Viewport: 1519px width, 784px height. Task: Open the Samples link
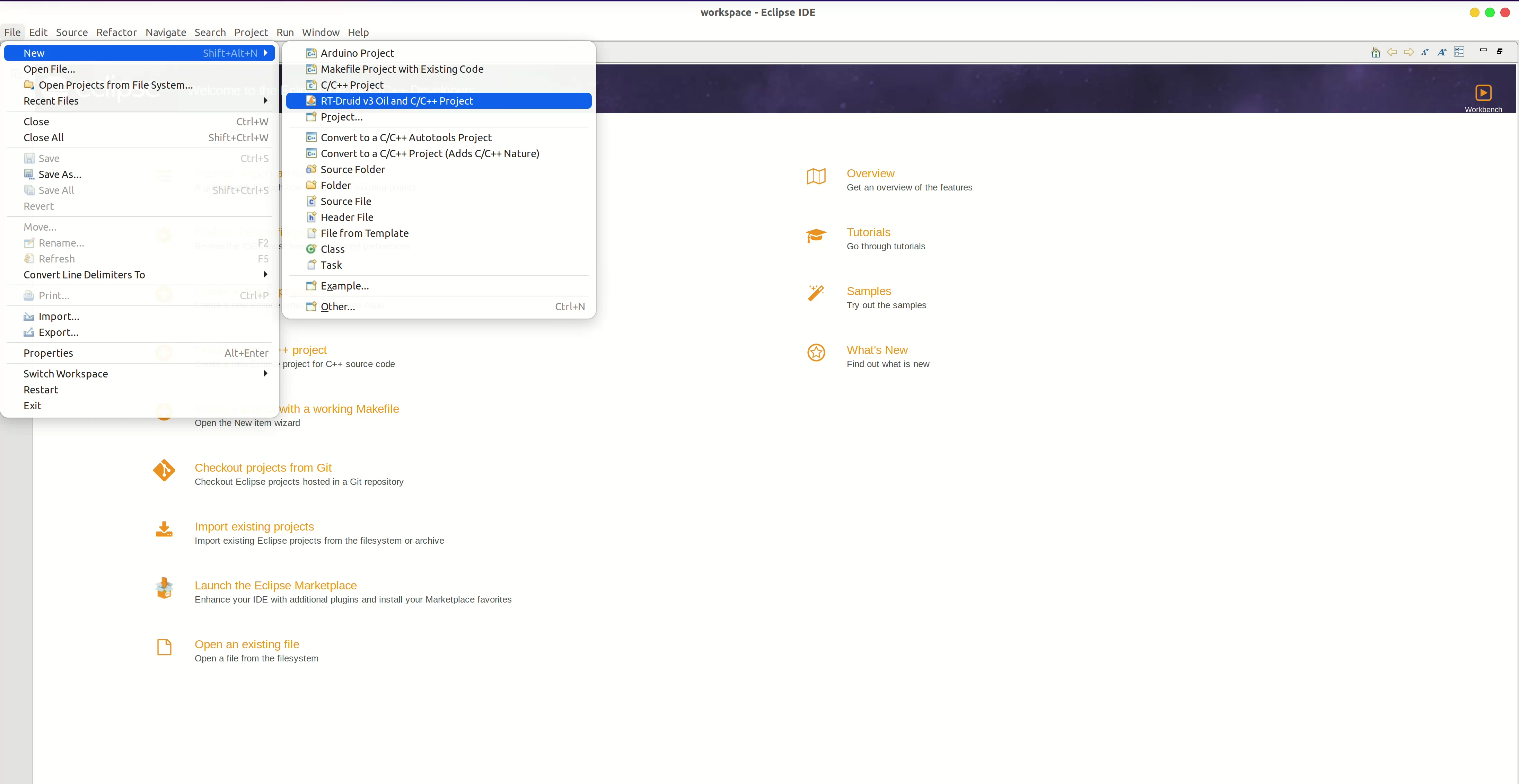pyautogui.click(x=869, y=291)
